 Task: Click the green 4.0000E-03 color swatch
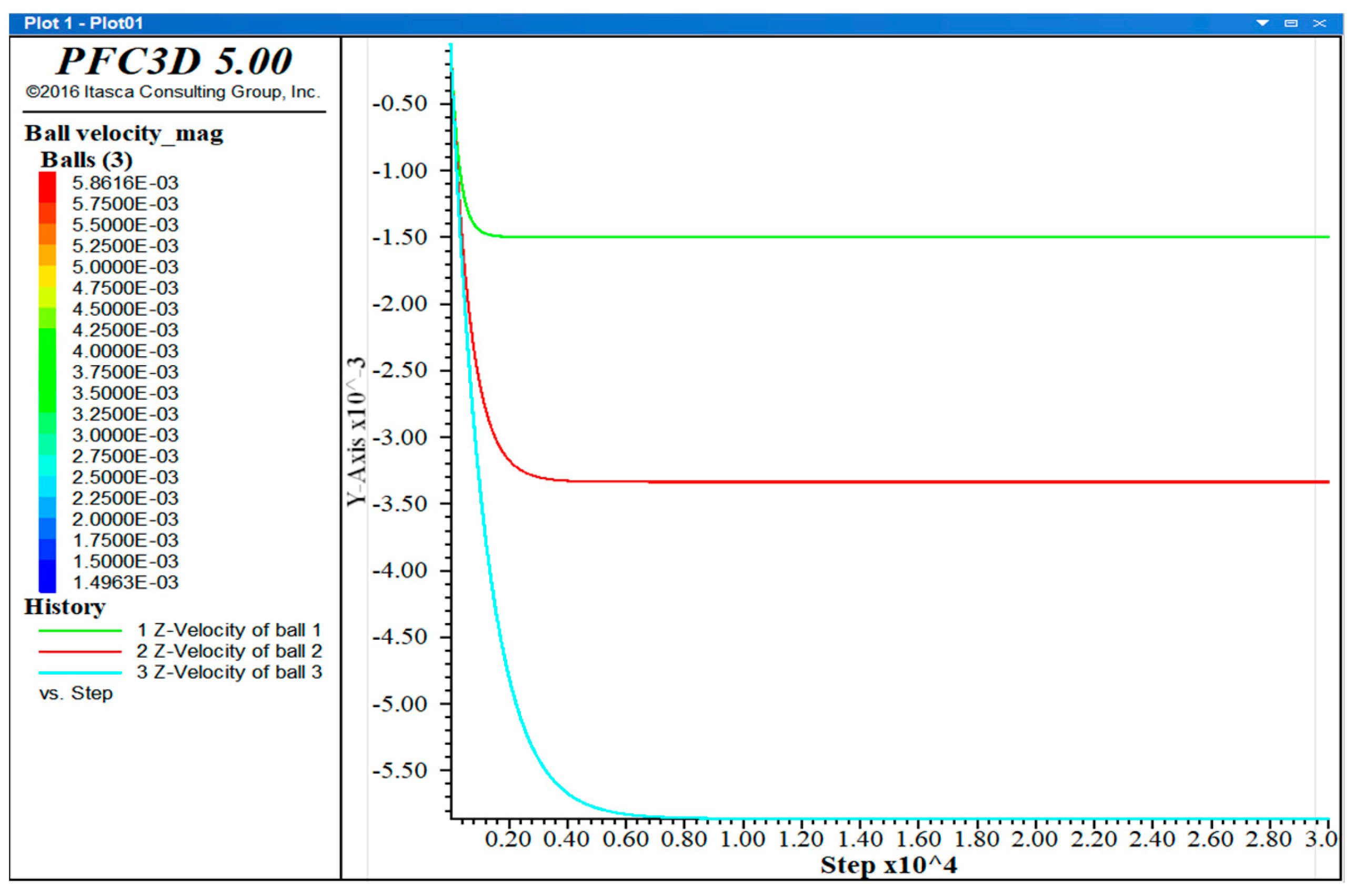[47, 351]
